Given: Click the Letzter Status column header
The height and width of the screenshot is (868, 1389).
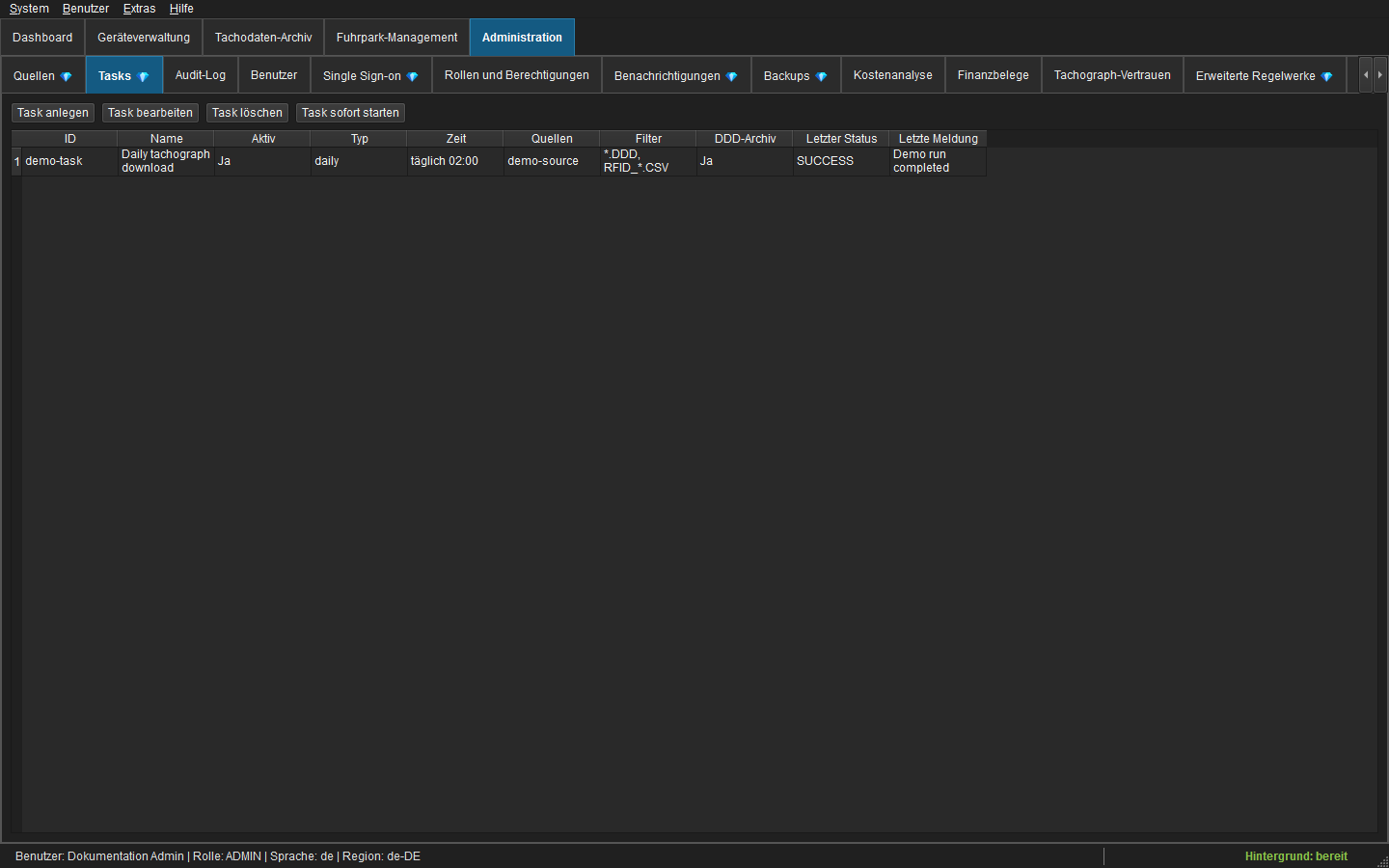Looking at the screenshot, I should point(841,139).
